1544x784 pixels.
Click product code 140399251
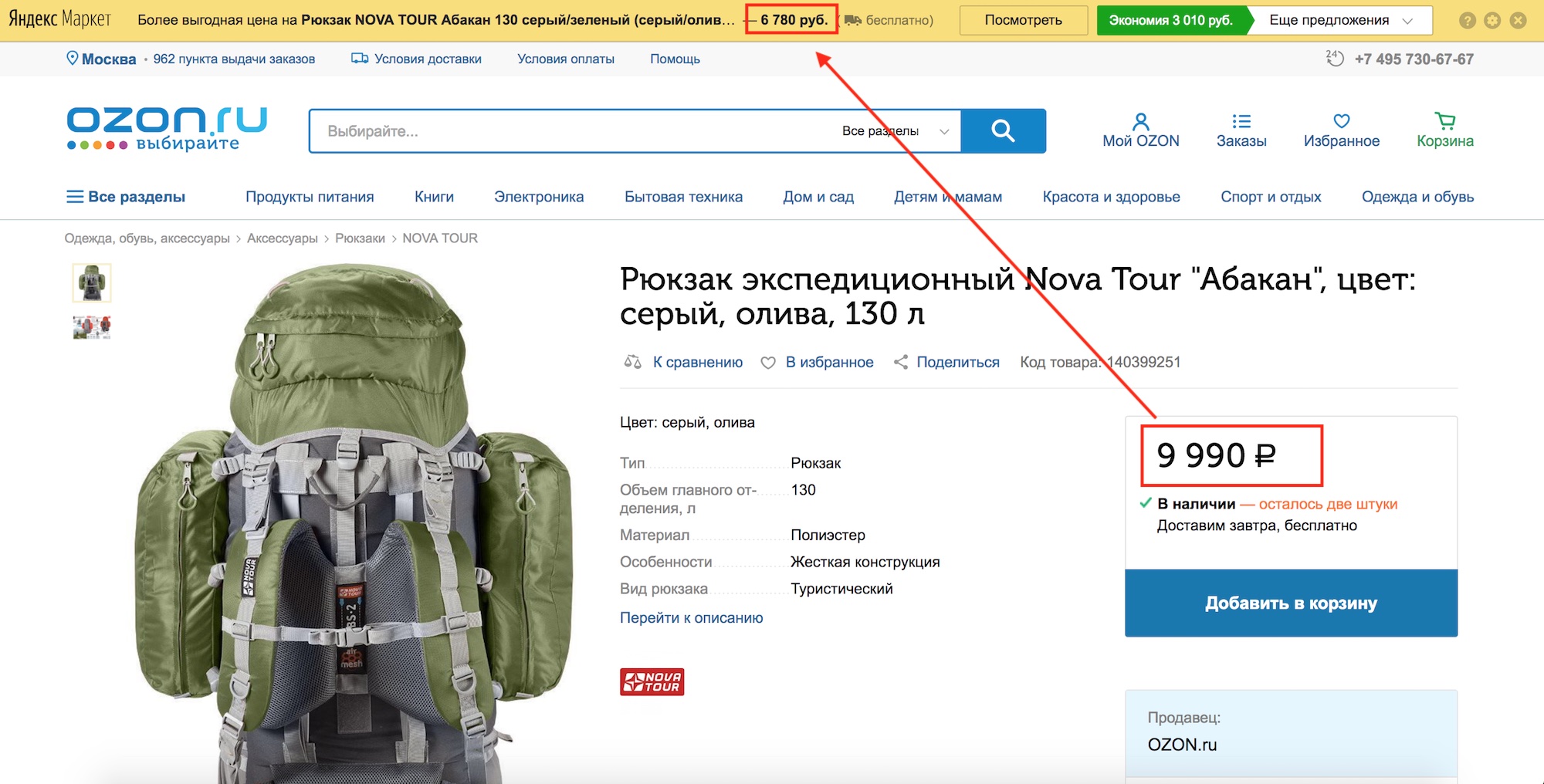point(1143,362)
